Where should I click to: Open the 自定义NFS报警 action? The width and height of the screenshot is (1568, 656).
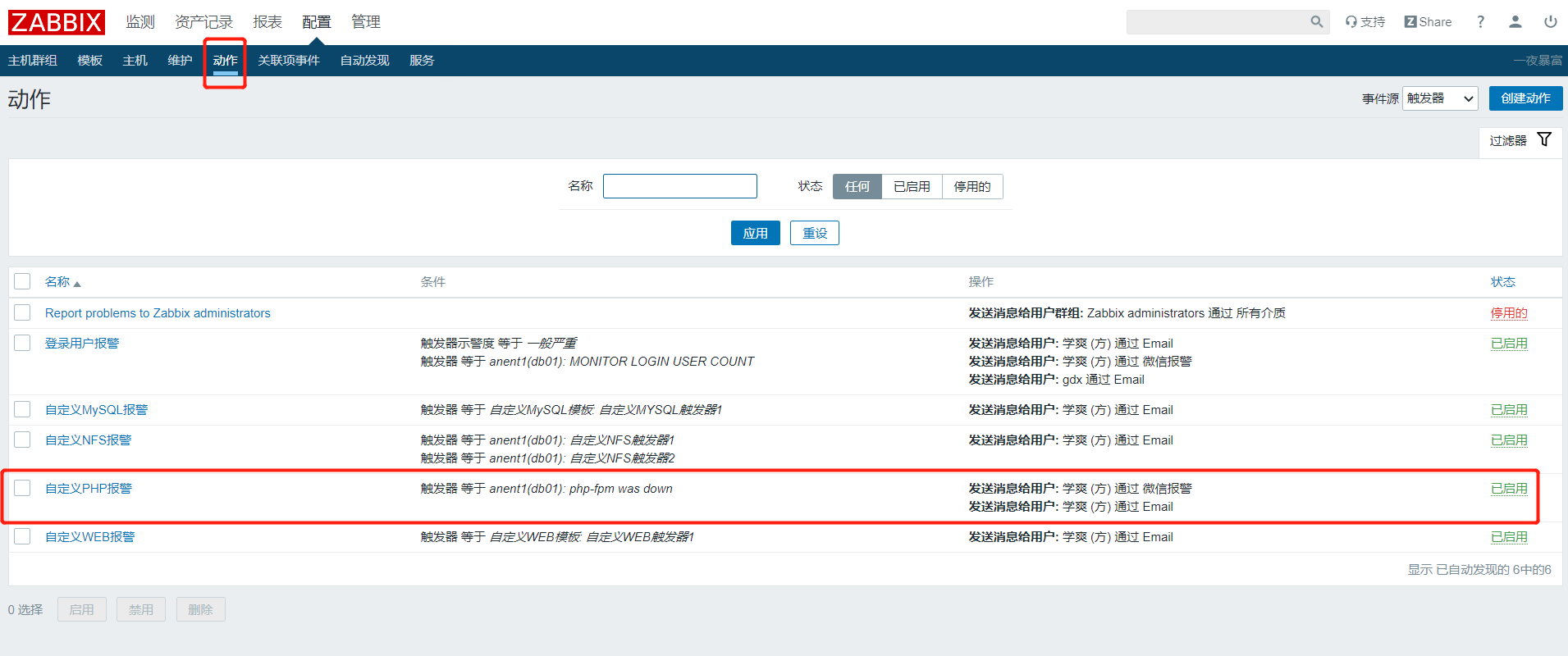[x=89, y=440]
